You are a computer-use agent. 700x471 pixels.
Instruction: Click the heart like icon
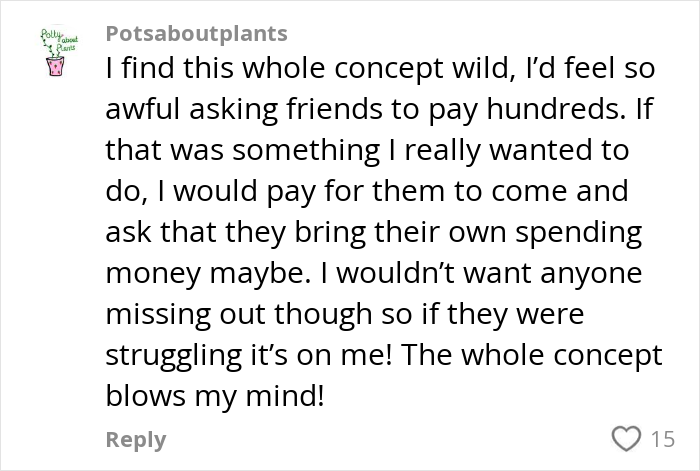[x=627, y=438]
